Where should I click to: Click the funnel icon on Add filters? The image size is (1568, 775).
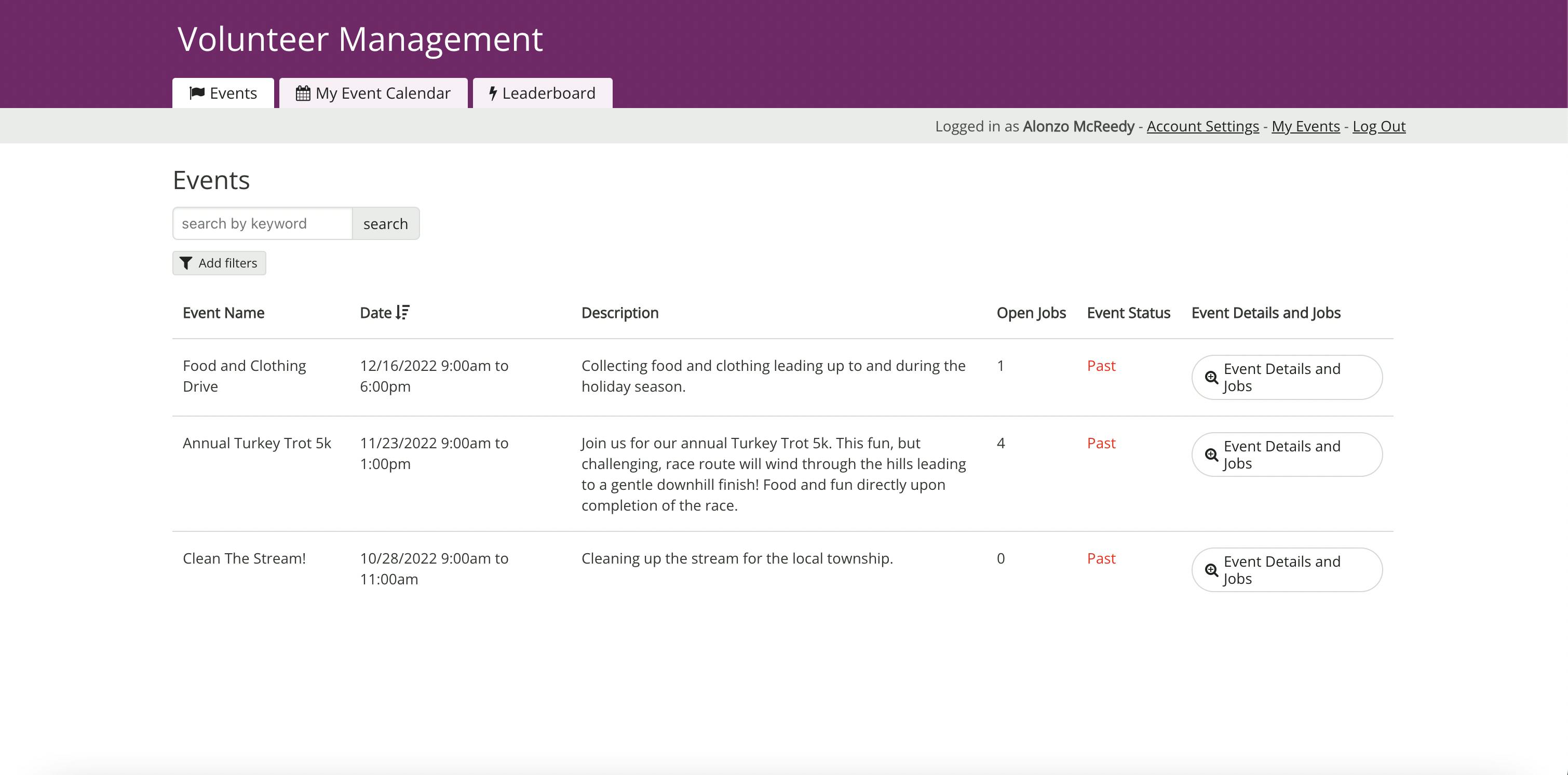point(187,262)
